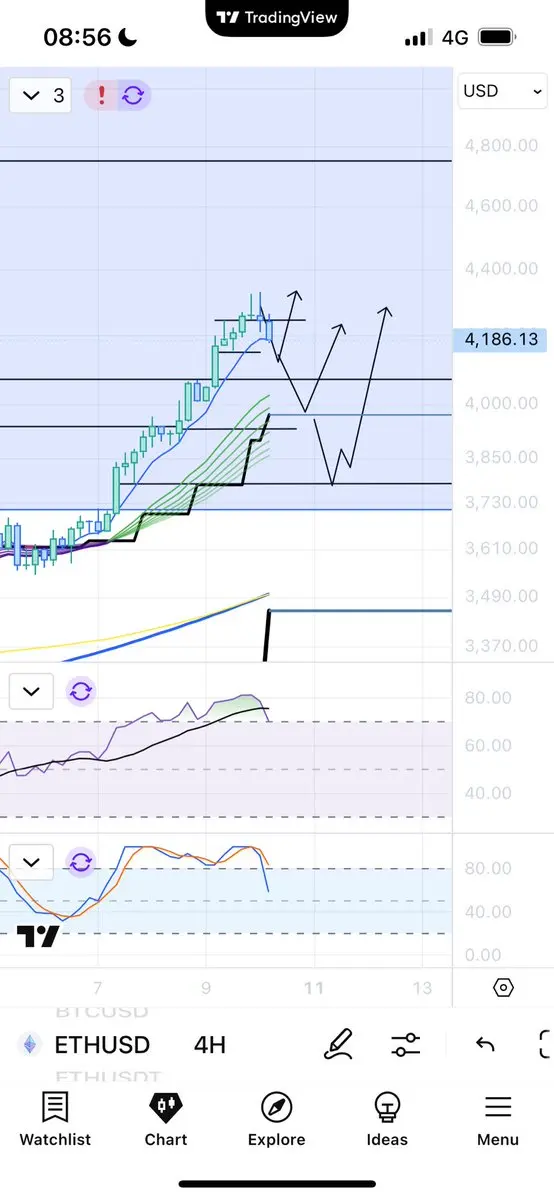
Task: Switch to the Ideas tab
Action: (x=387, y=1119)
